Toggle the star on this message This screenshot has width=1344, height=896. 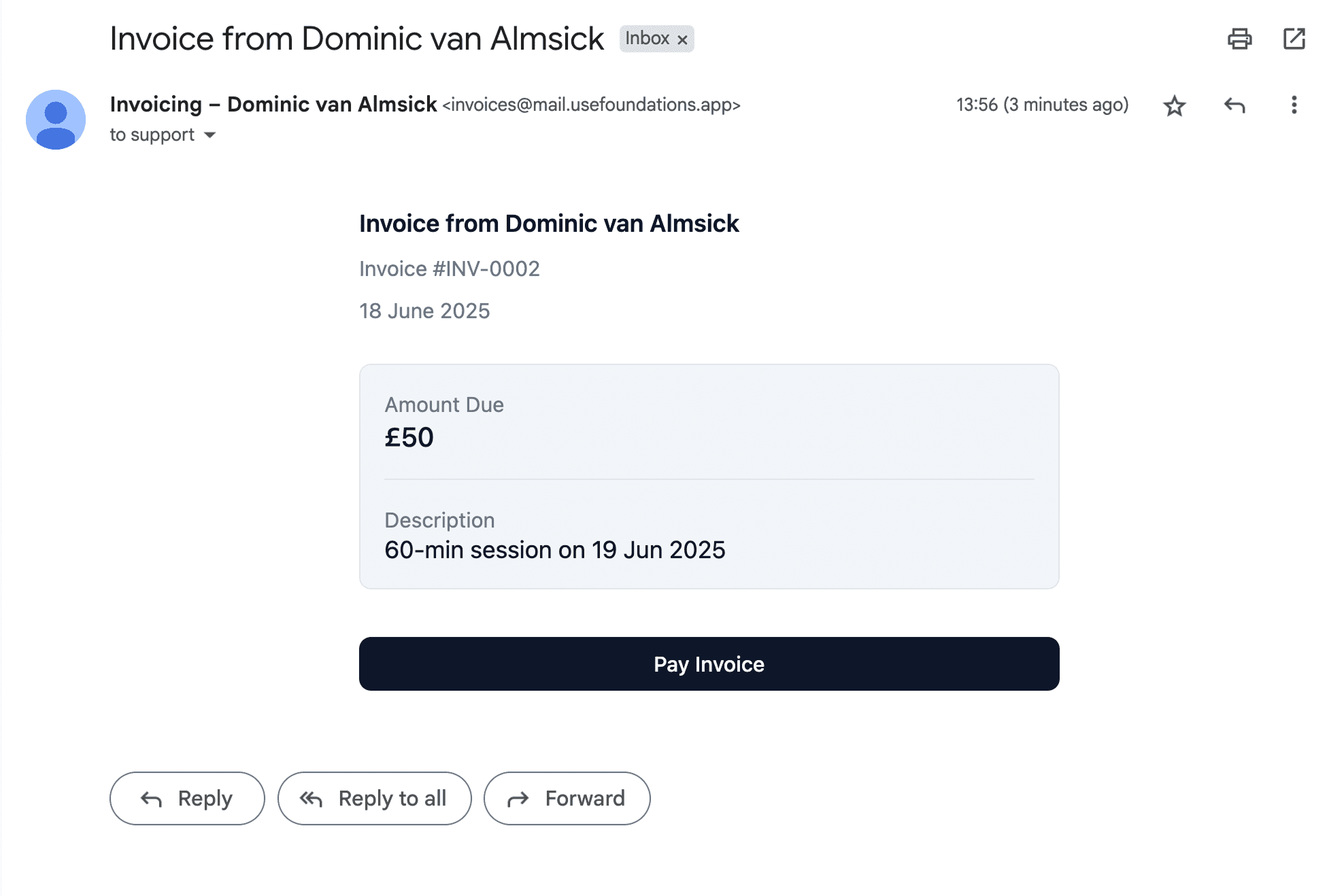pos(1175,105)
